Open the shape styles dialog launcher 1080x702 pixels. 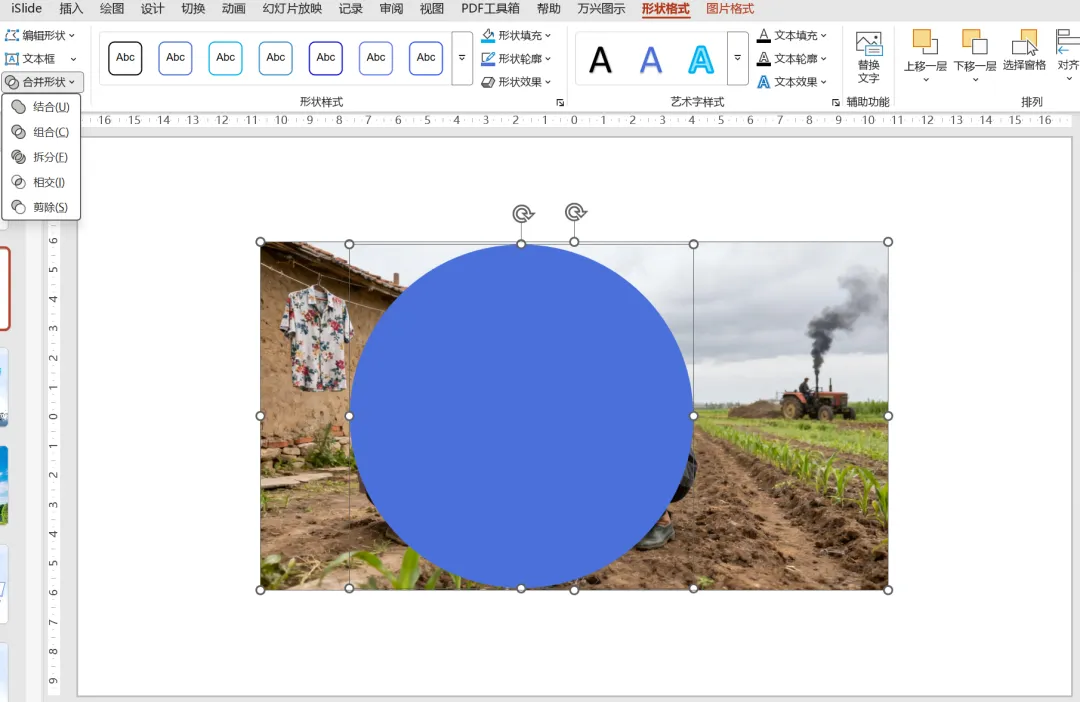pyautogui.click(x=560, y=102)
